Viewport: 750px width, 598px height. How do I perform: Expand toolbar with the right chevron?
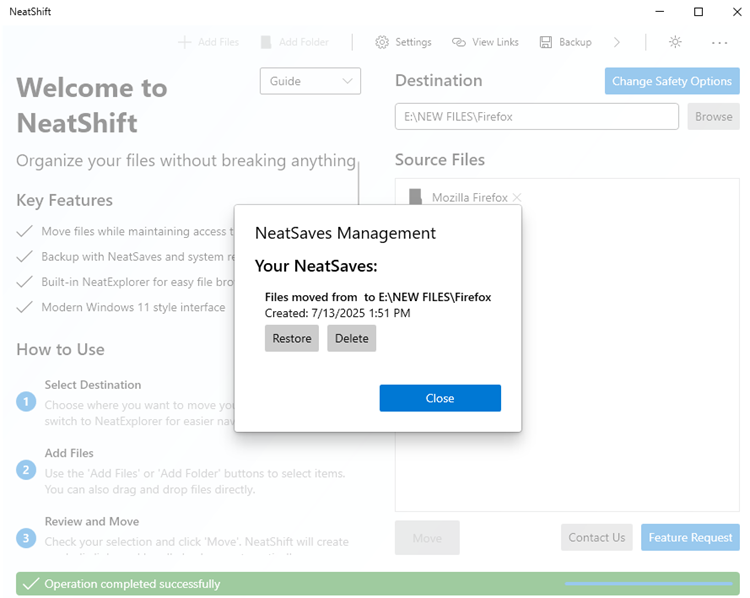[x=617, y=42]
